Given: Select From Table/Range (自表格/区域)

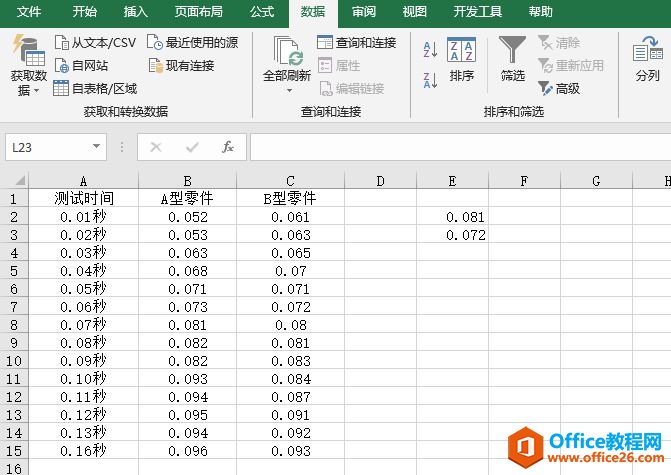Looking at the screenshot, I should pos(95,89).
